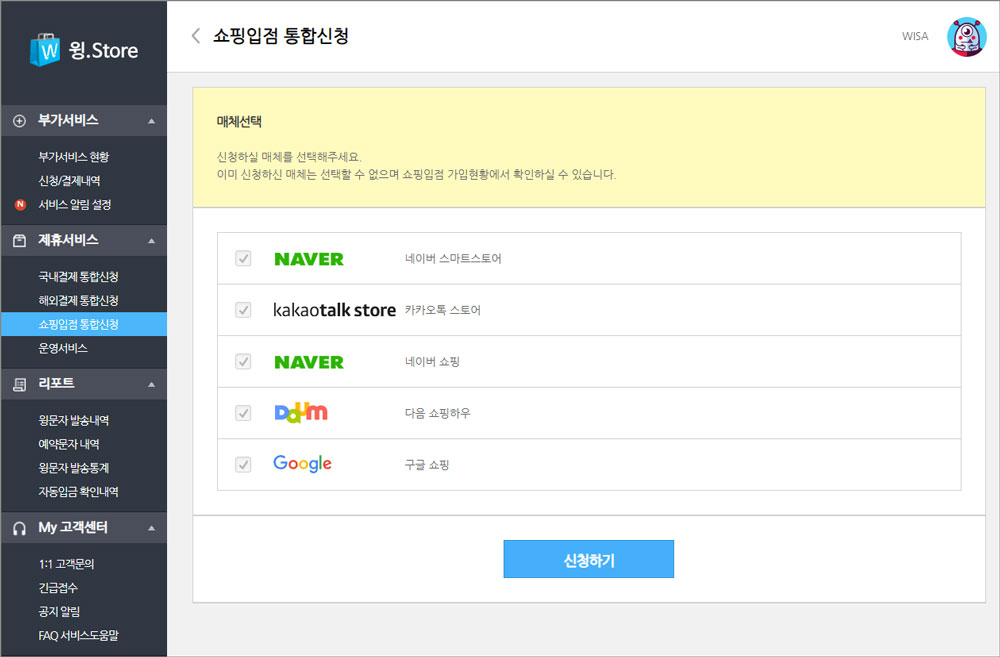The height and width of the screenshot is (657, 1000).
Task: Click the 쇼핑입점 통합신청 page title
Action: point(281,36)
